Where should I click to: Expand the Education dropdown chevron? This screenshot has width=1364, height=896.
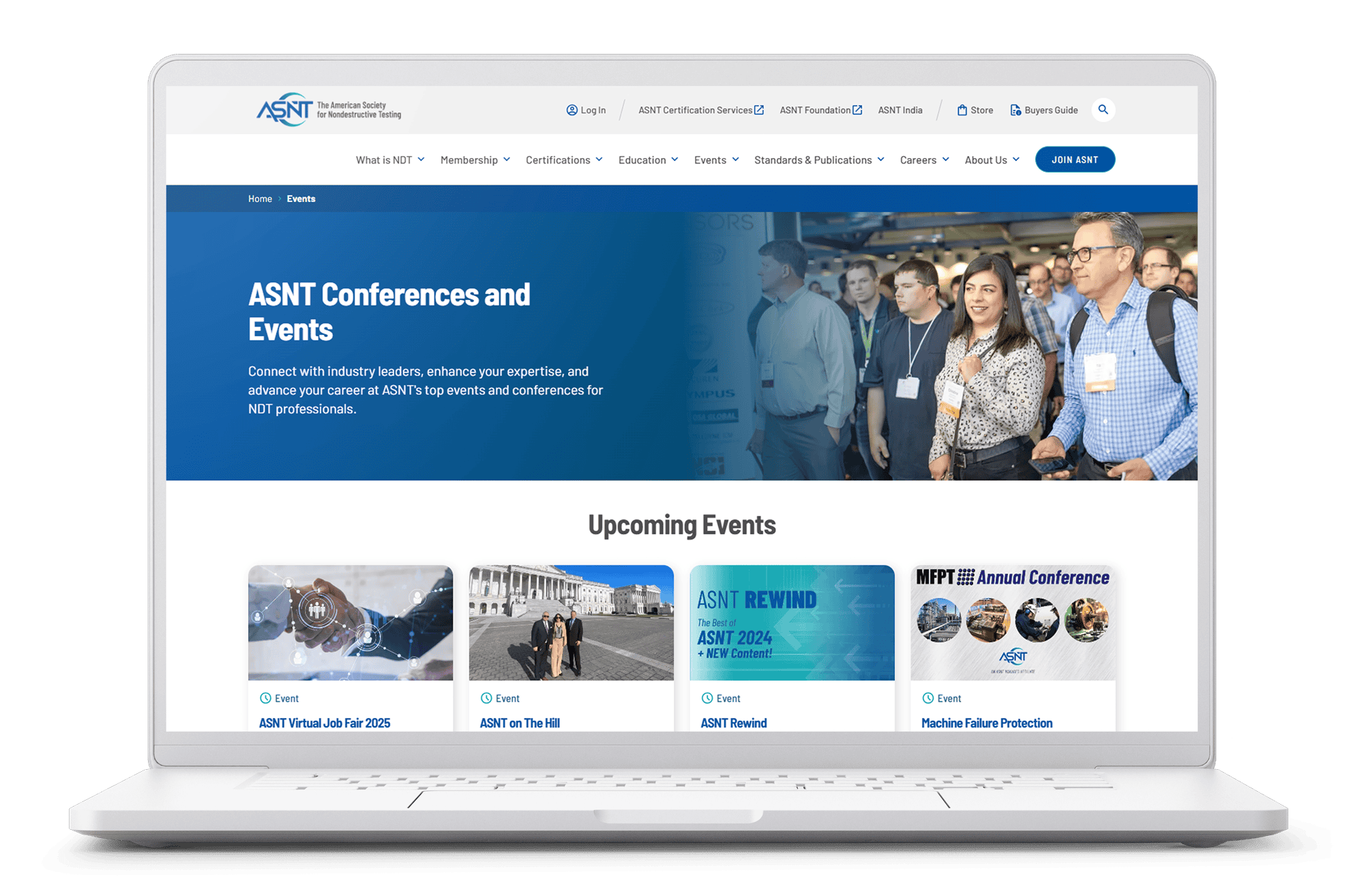[674, 160]
